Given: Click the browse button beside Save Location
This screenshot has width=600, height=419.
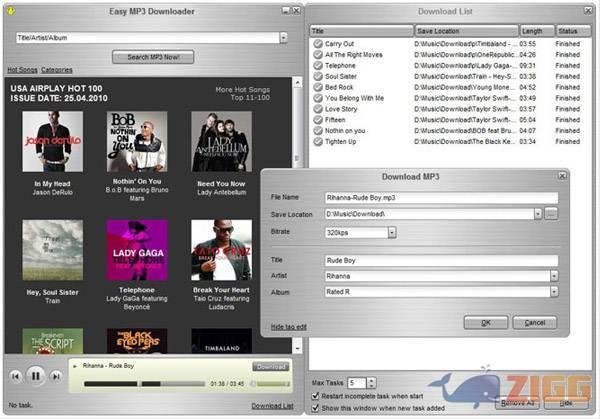Looking at the screenshot, I should pyautogui.click(x=551, y=214).
